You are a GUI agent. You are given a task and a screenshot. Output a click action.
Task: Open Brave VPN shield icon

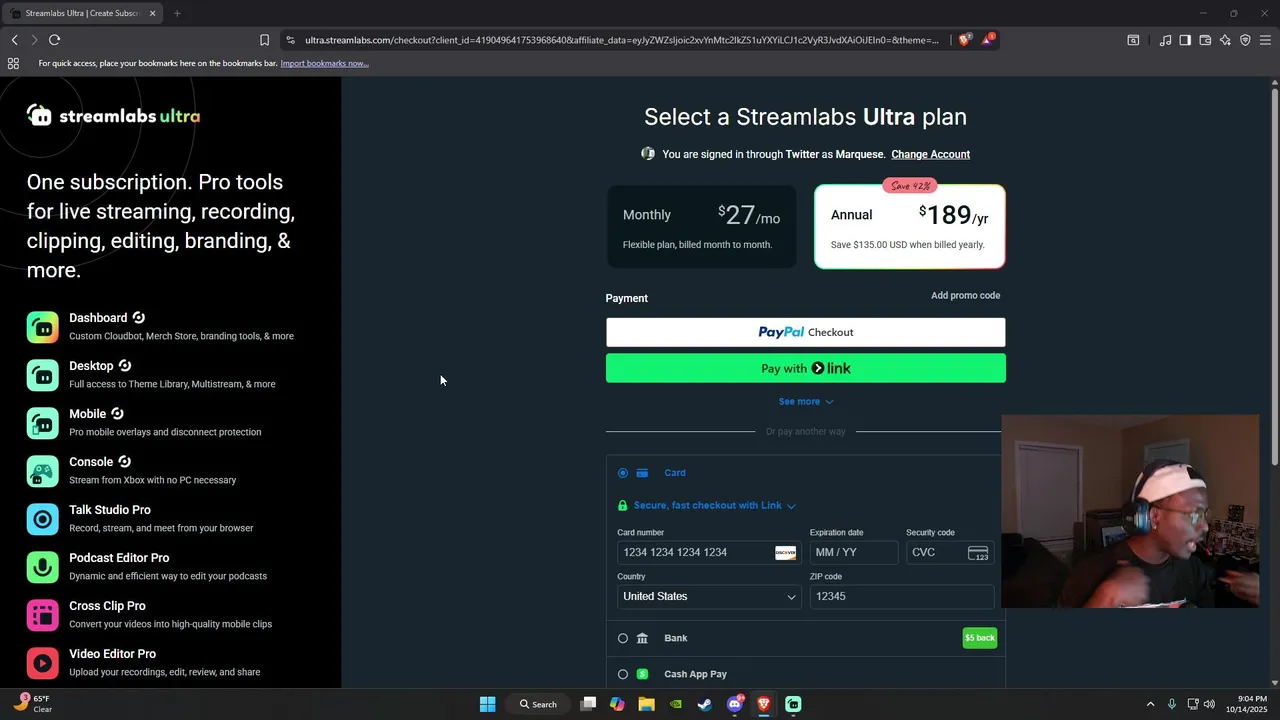1245,40
